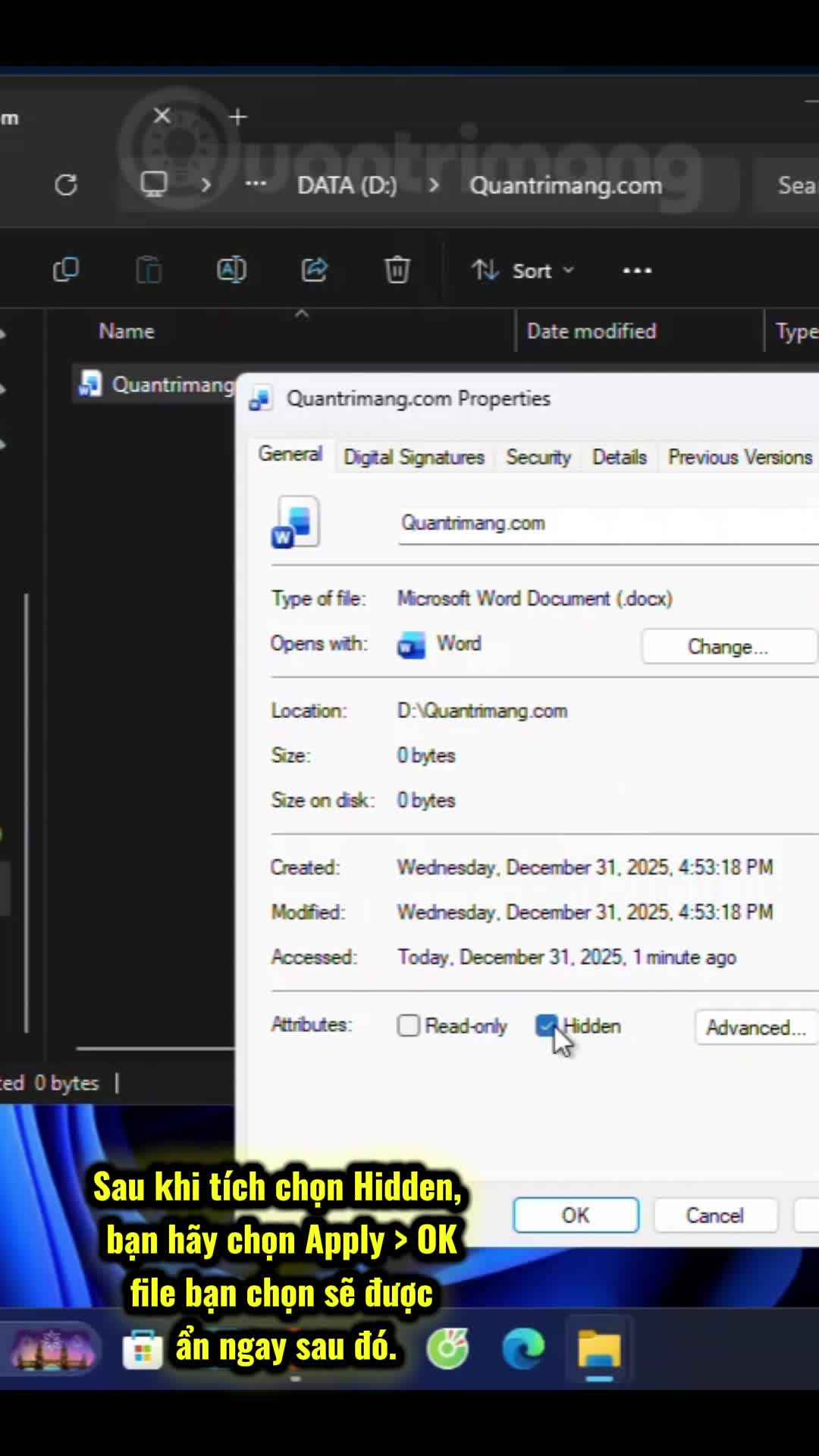Uncheck the Hidden attribute checkbox
The height and width of the screenshot is (1456, 819).
click(546, 1025)
